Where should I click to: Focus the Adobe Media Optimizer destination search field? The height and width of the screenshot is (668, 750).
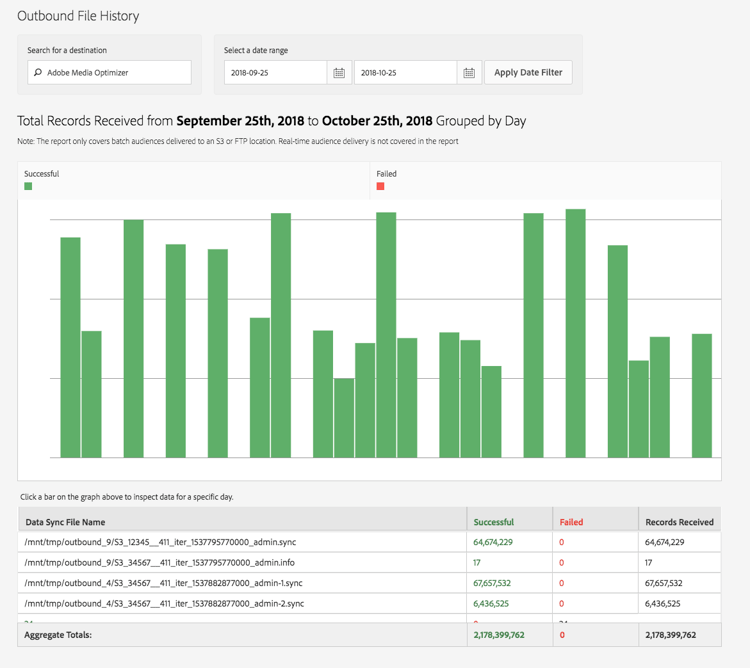(x=110, y=73)
